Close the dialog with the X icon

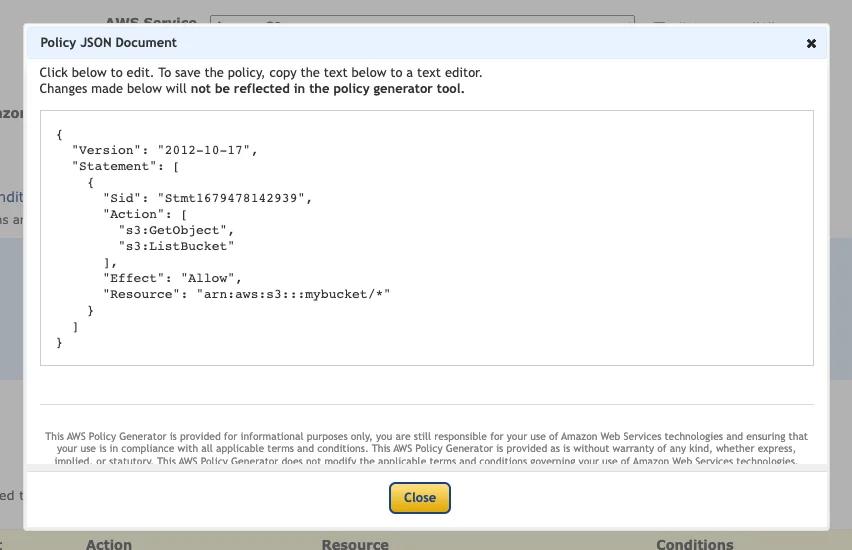tap(811, 43)
